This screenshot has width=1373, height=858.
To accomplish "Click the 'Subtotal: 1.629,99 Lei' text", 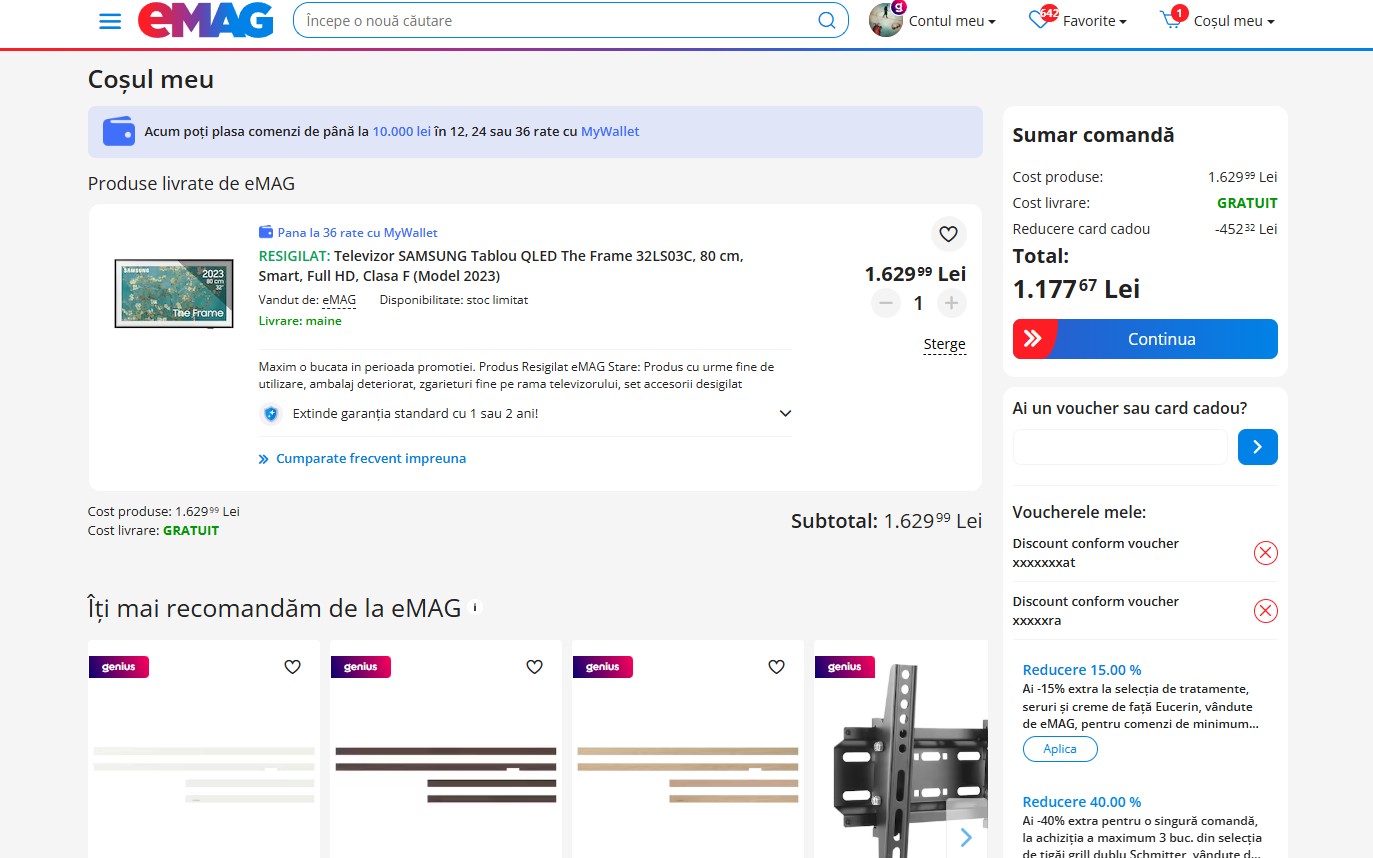I will 886,521.
